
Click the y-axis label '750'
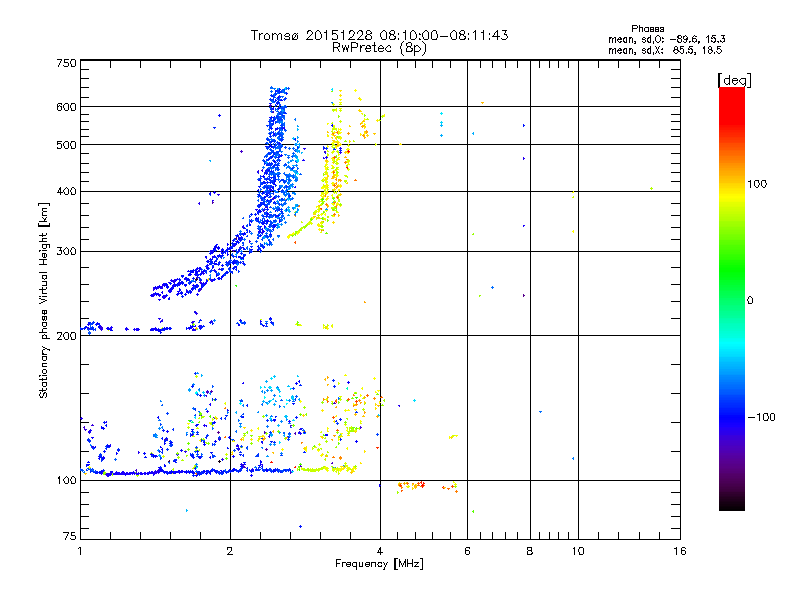coord(66,63)
